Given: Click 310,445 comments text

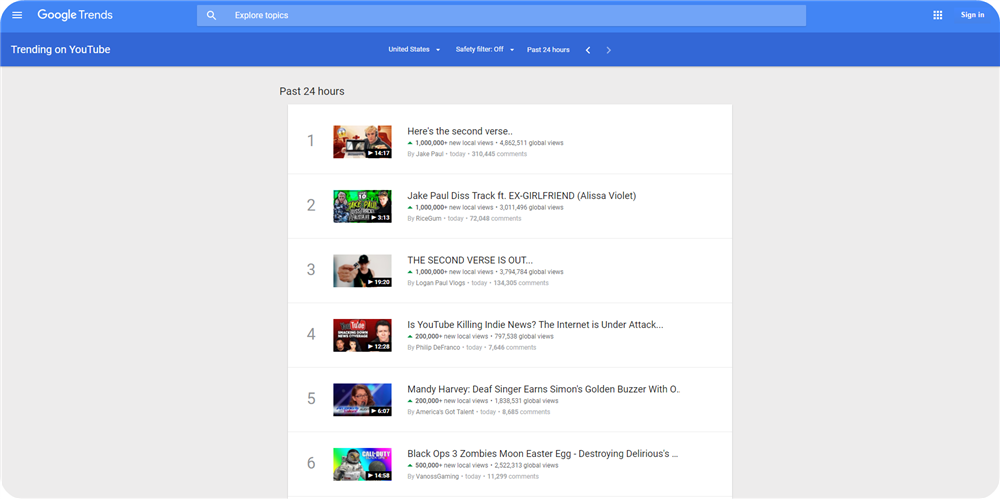Looking at the screenshot, I should tap(499, 154).
